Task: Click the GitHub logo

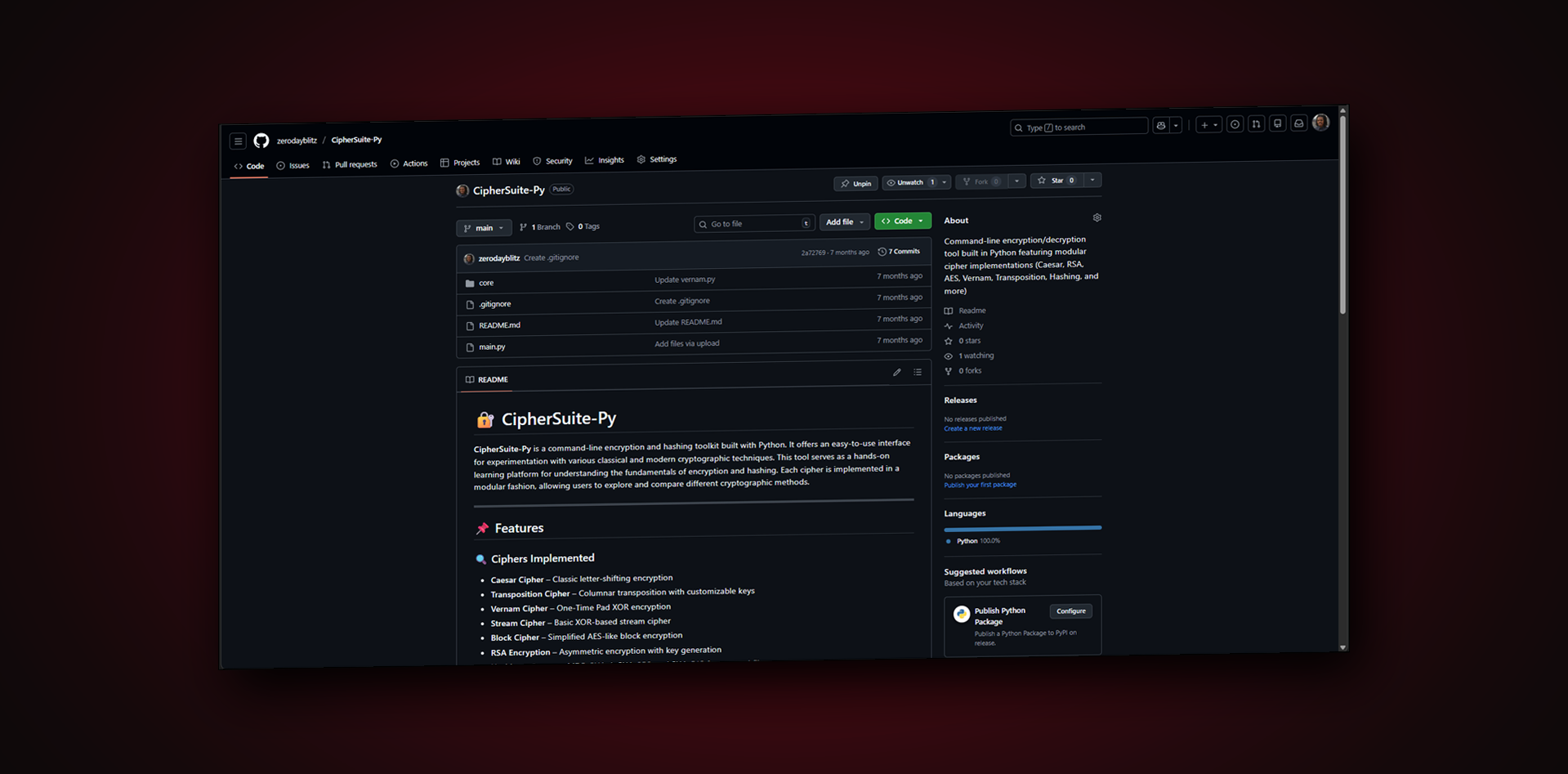Action: tap(261, 140)
